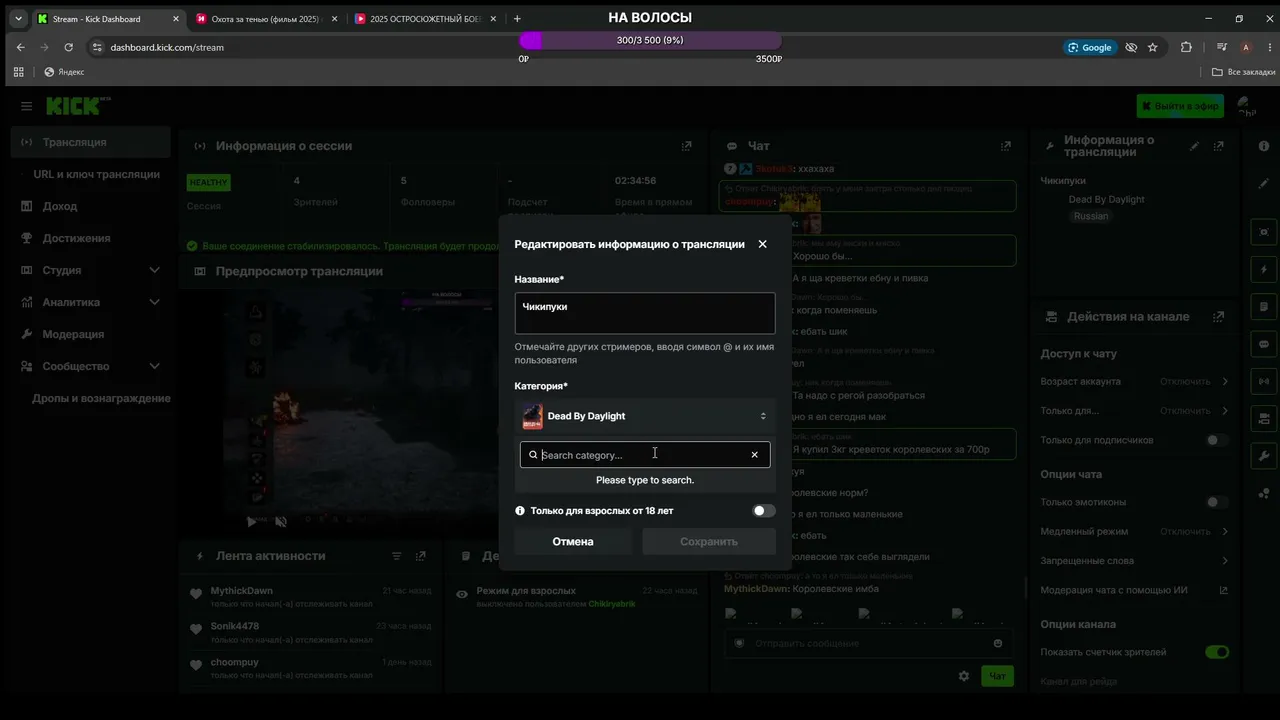1280x720 pixels.
Task: Pop out the Chat panel
Action: tap(1006, 146)
